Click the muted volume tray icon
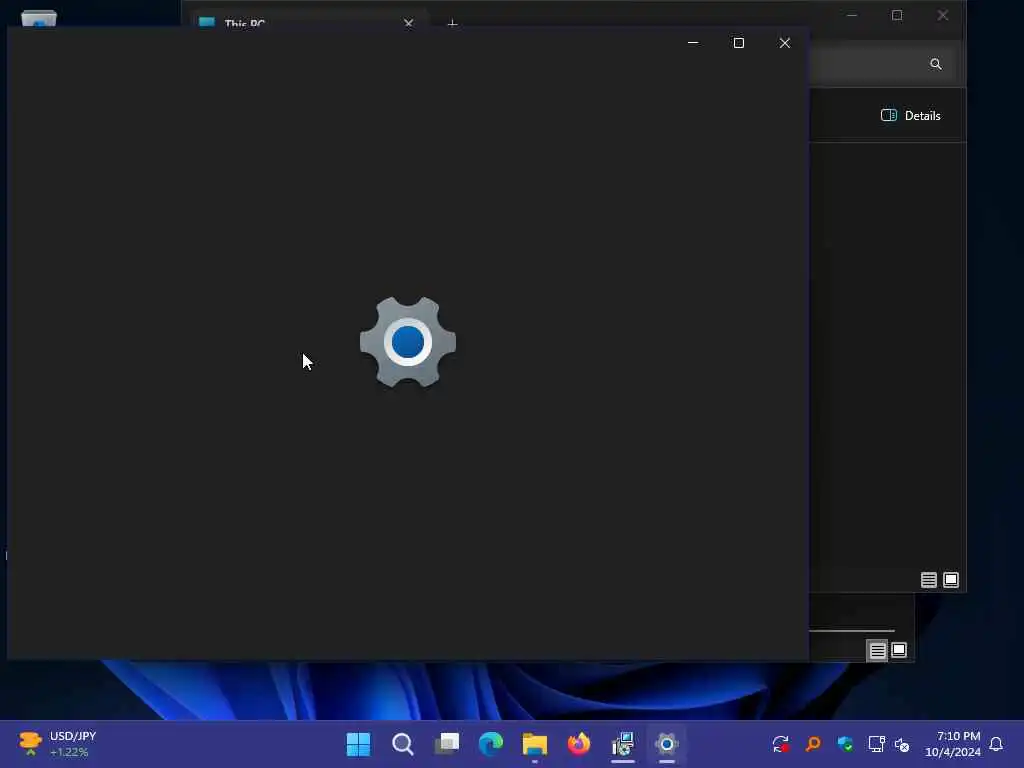 click(902, 744)
